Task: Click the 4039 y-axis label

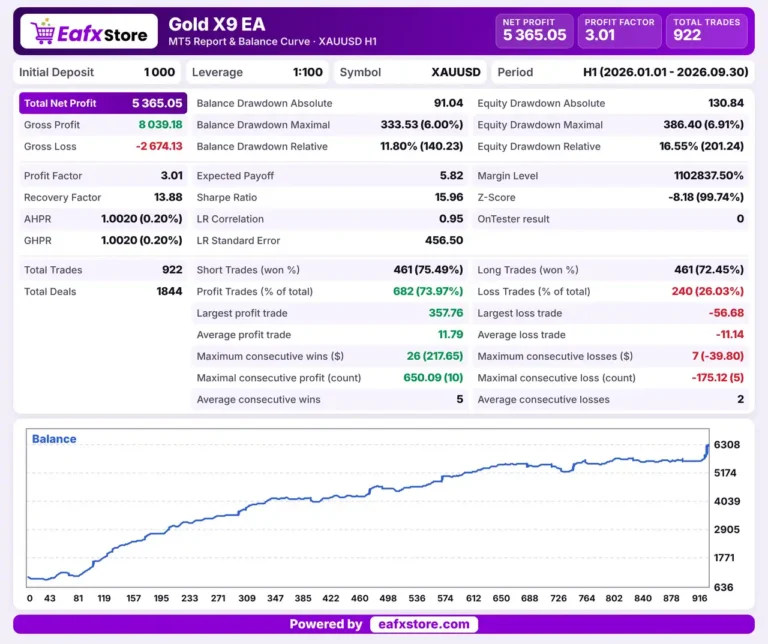Action: point(726,501)
